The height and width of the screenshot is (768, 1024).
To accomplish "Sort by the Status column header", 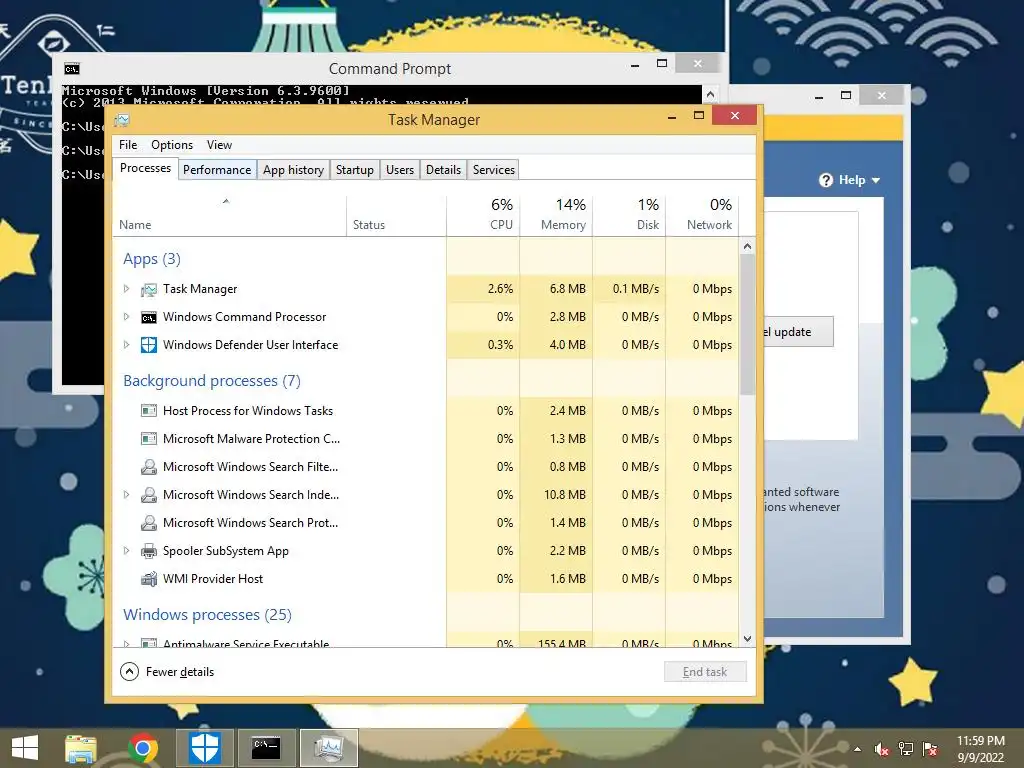I will (396, 214).
